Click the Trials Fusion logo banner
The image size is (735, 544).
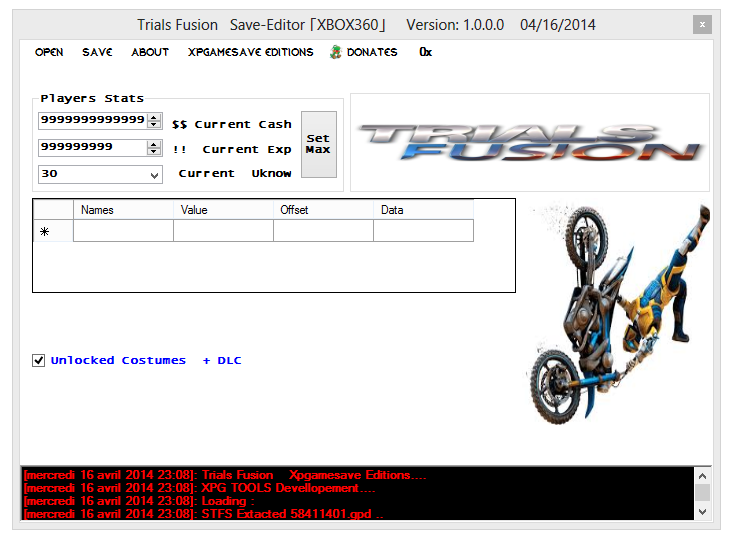[x=529, y=142]
